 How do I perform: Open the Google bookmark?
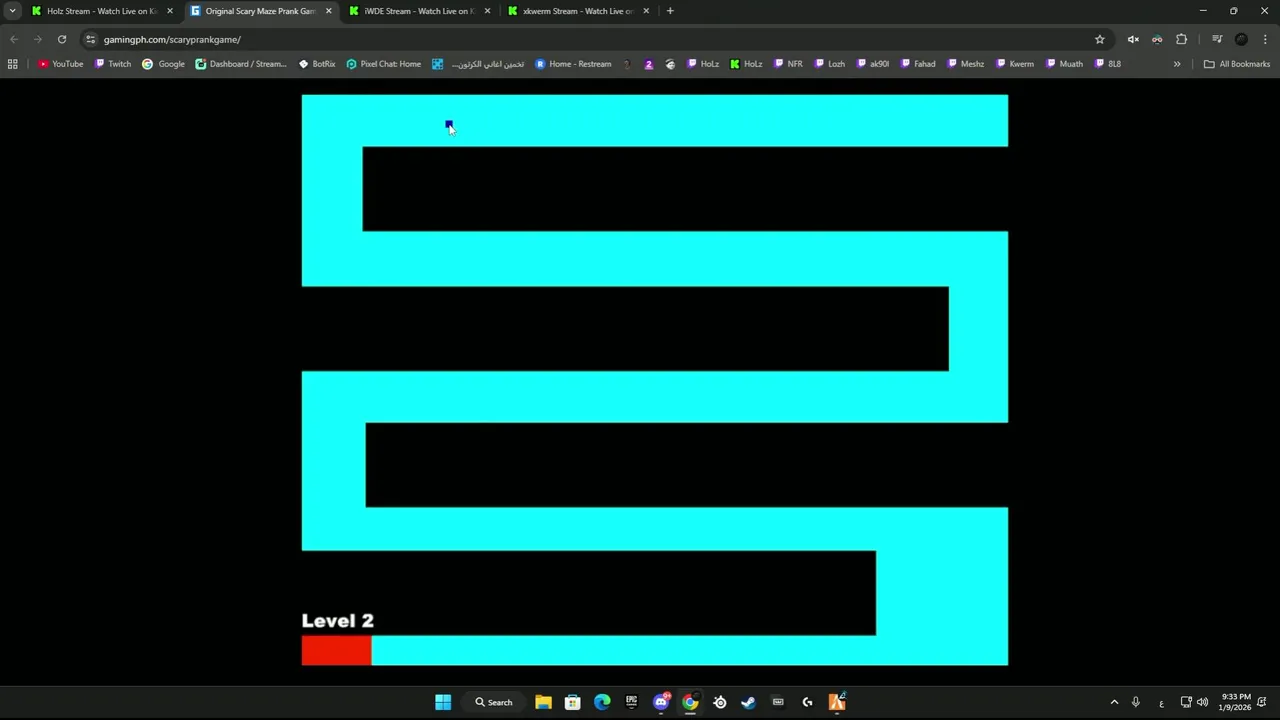pos(164,64)
